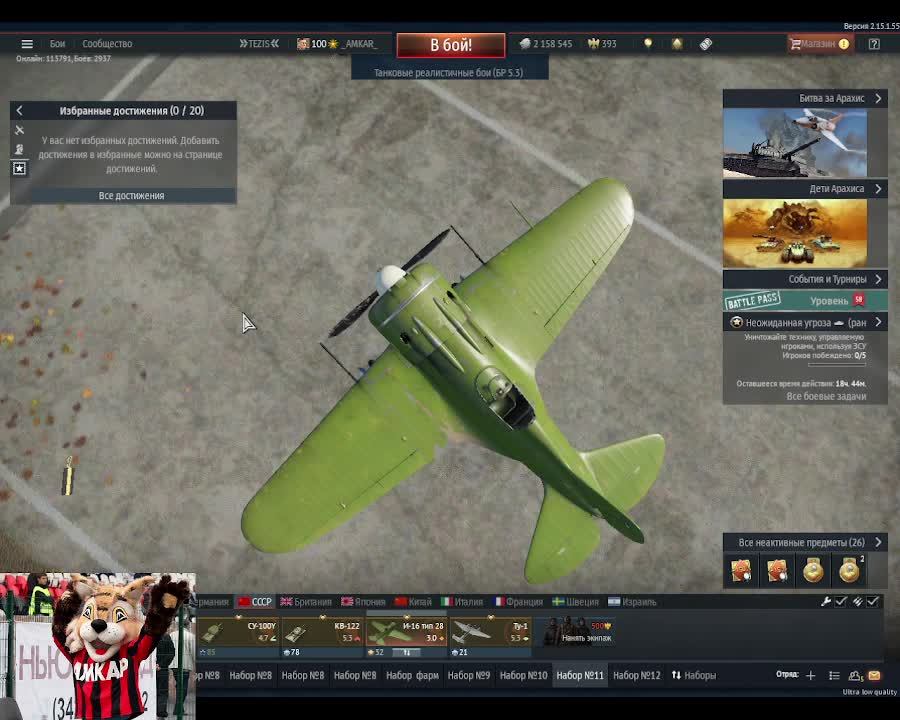Image resolution: width=900 pixels, height=720 pixels.
Task: Open the squad list icon
Action: tap(835, 675)
